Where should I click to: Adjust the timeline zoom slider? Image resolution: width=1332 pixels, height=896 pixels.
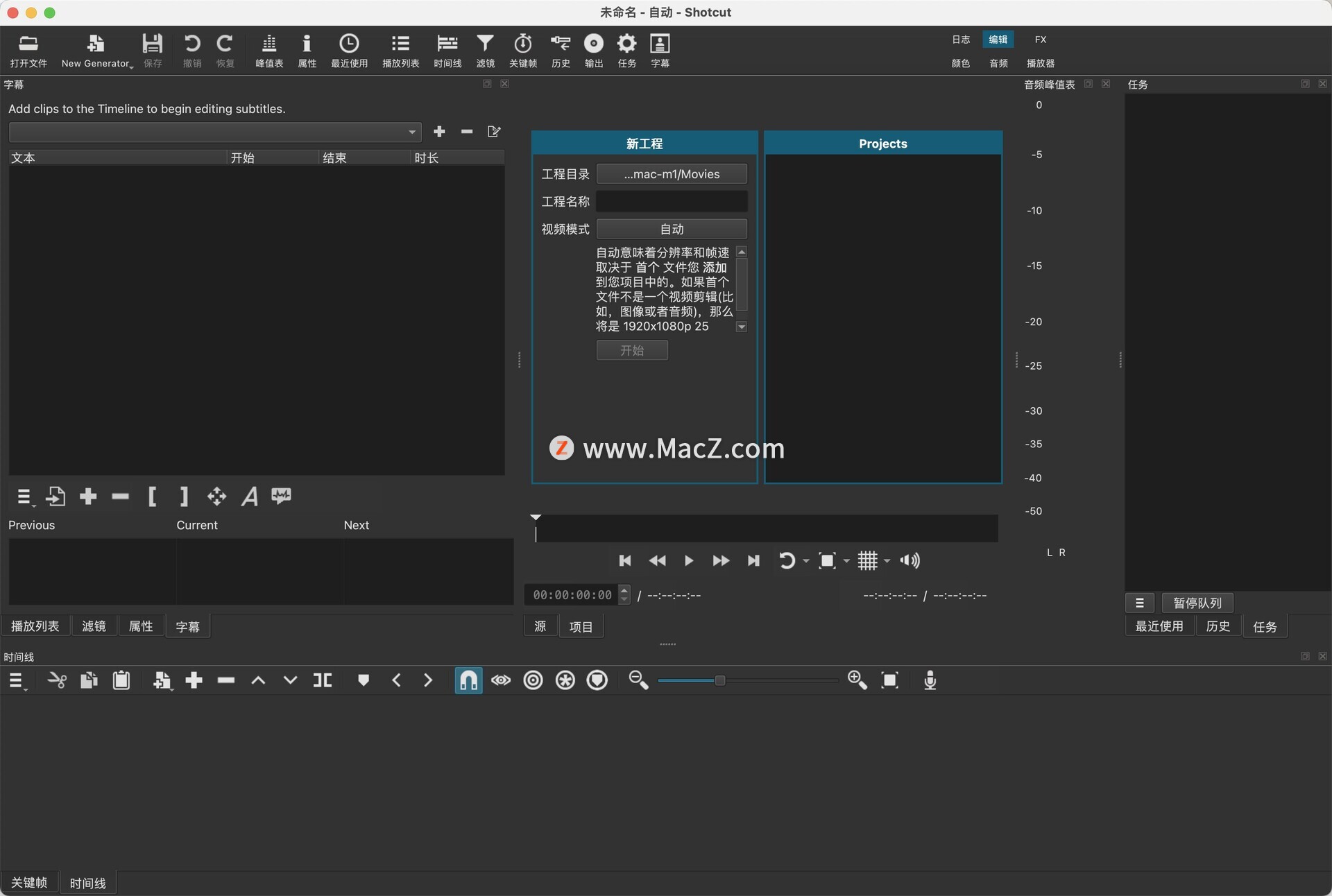pyautogui.click(x=748, y=680)
